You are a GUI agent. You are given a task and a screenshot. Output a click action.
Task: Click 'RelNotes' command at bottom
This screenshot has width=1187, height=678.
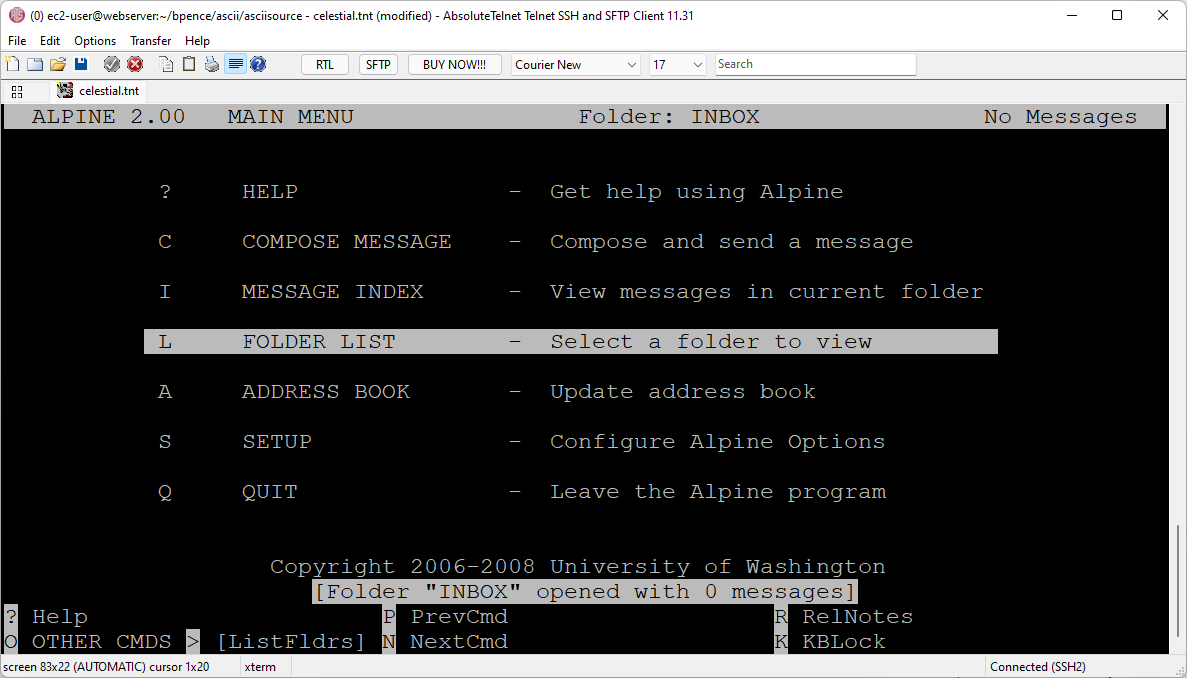point(857,617)
